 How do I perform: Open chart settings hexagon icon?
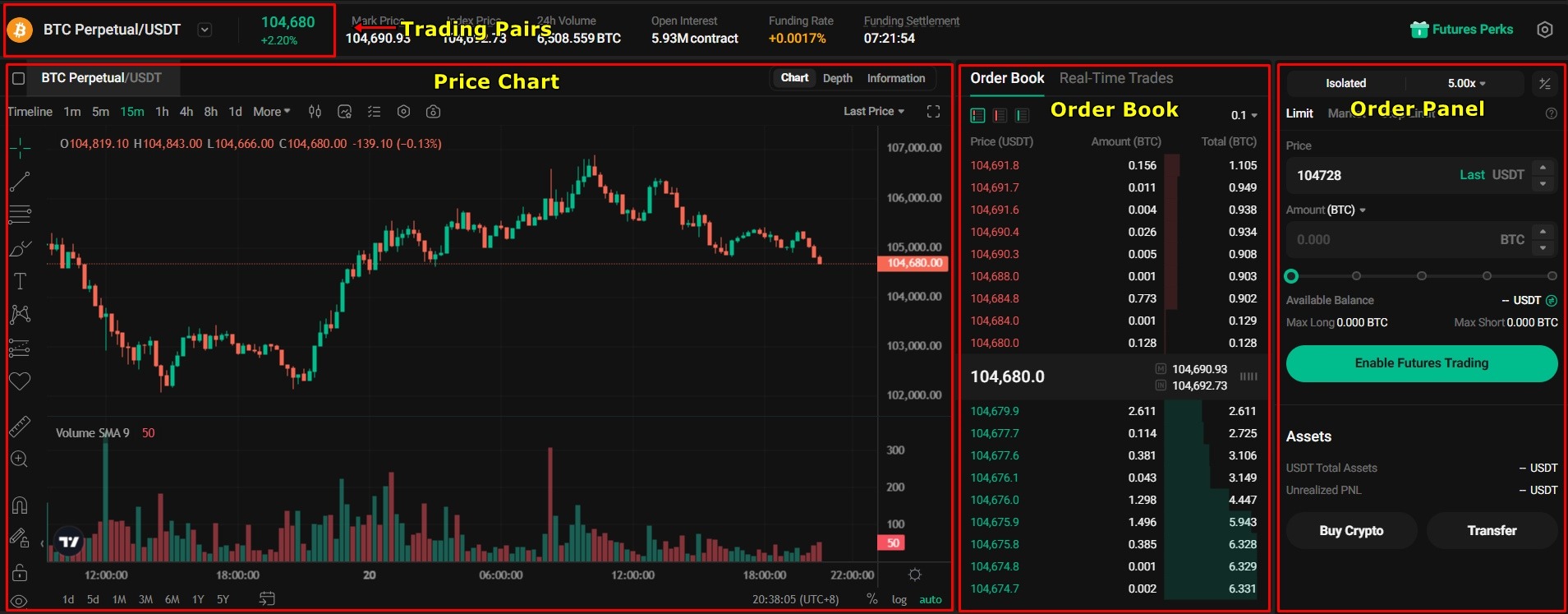pos(403,112)
